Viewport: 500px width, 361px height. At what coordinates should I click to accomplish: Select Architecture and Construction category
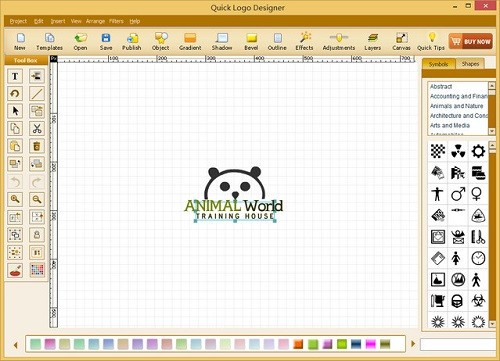coord(459,116)
